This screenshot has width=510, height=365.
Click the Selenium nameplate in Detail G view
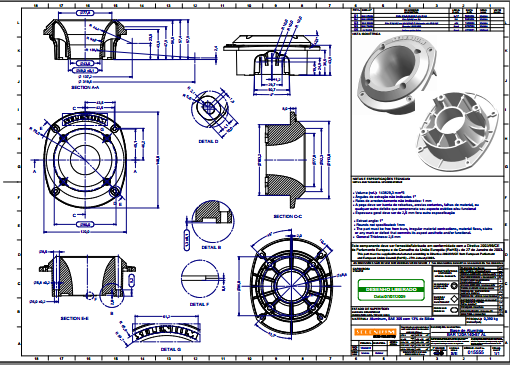(x=166, y=332)
